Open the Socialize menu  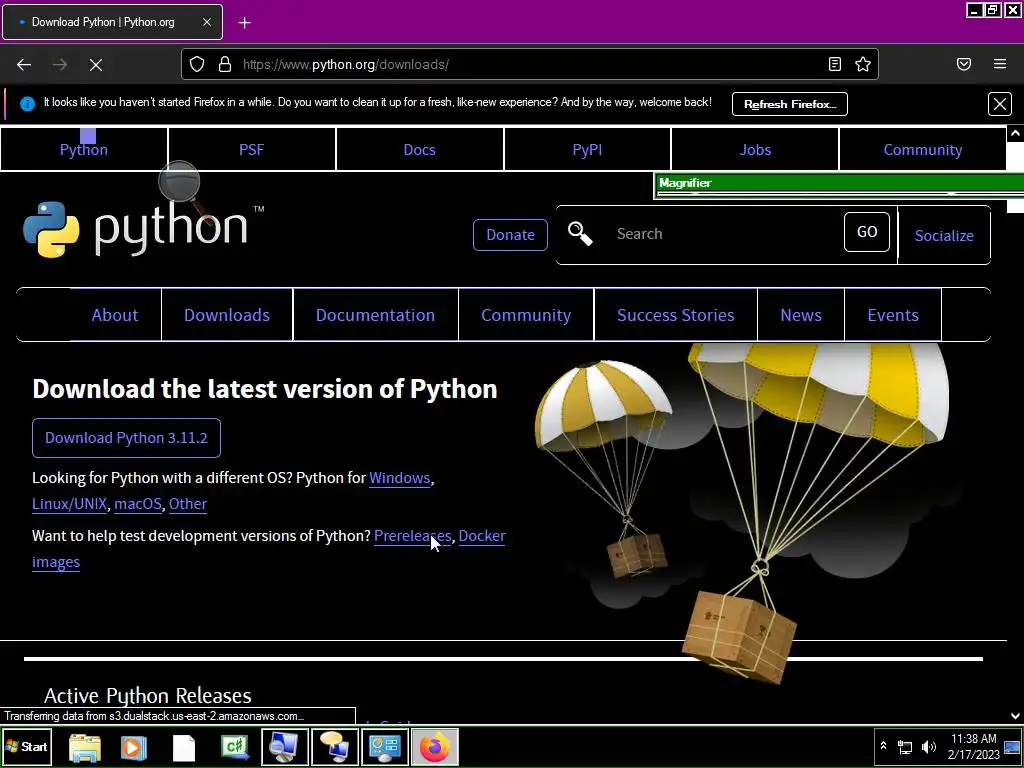point(944,235)
